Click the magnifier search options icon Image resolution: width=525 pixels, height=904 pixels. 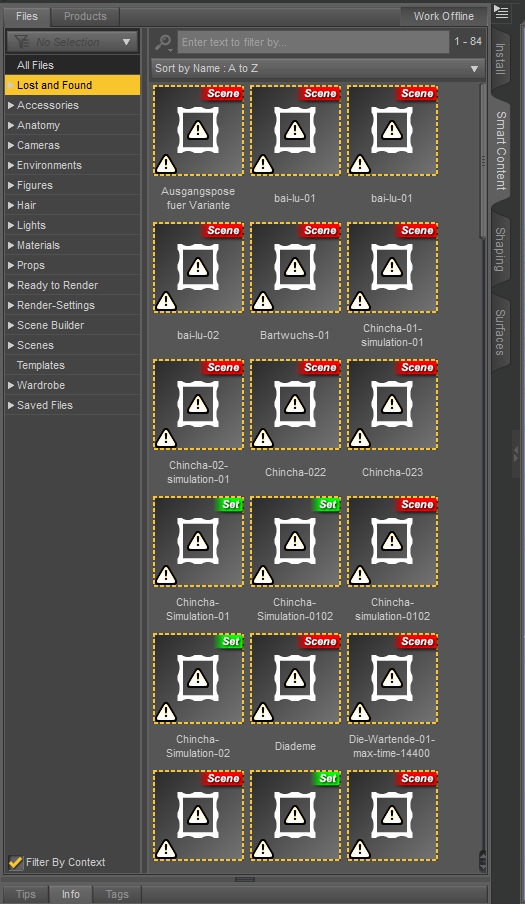pos(164,42)
